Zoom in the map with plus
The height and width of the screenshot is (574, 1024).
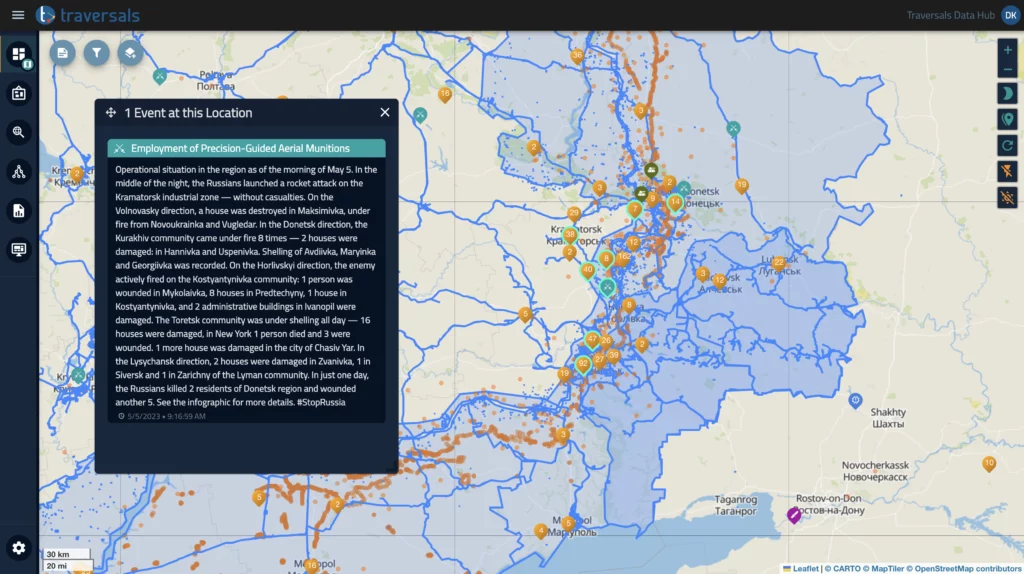click(1008, 50)
